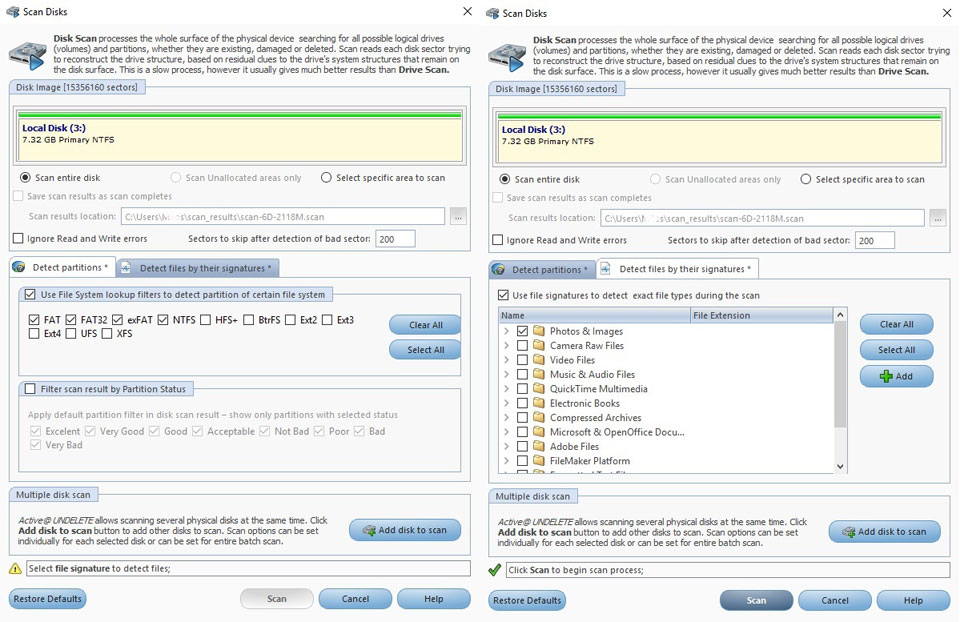Viewport: 960px width, 622px height.
Task: Click the Compressed Archives folder icon
Action: coord(539,418)
